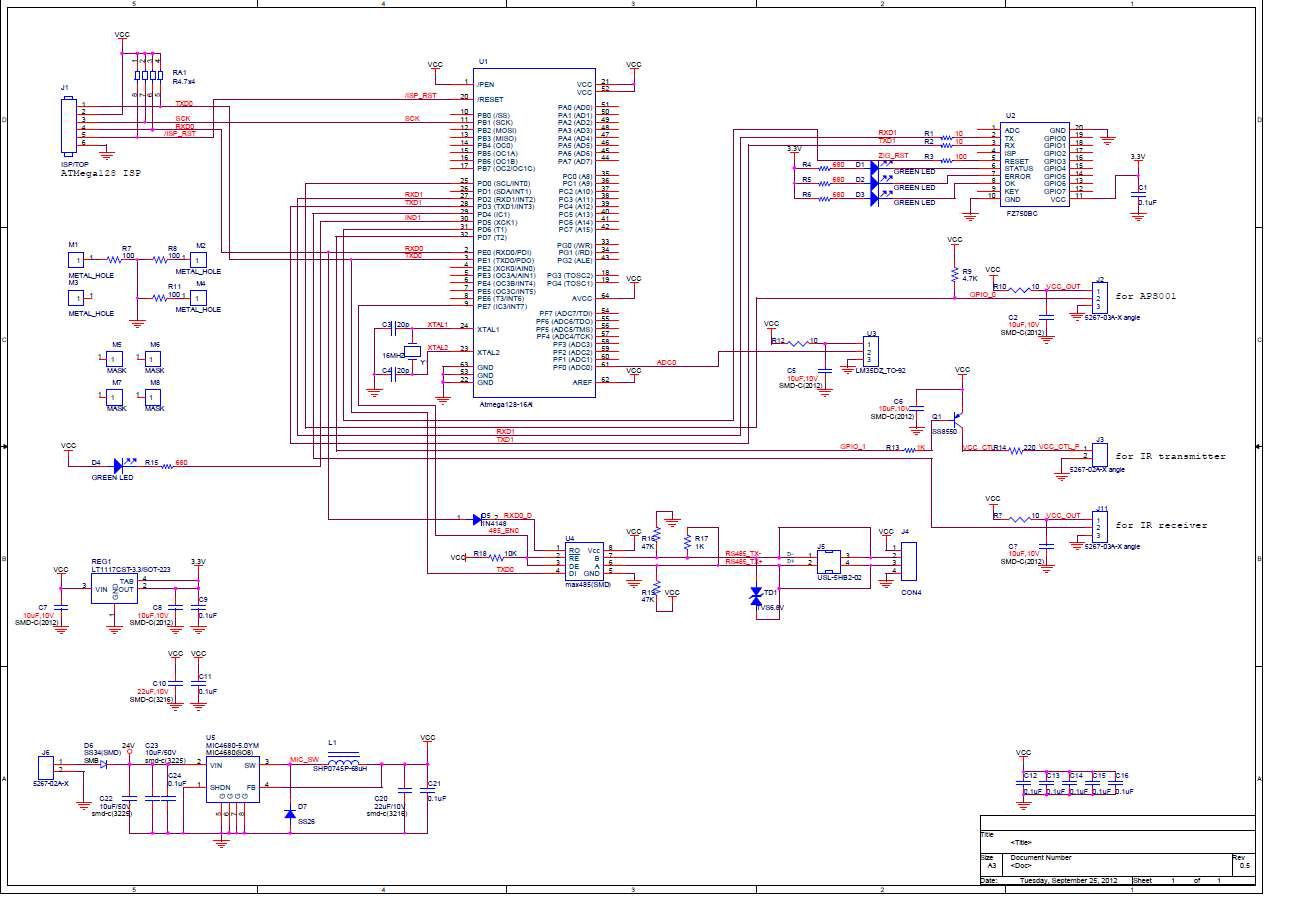1294x915 pixels.
Task: Select the U3 LM35DZ sensor symbol
Action: pyautogui.click(x=870, y=351)
